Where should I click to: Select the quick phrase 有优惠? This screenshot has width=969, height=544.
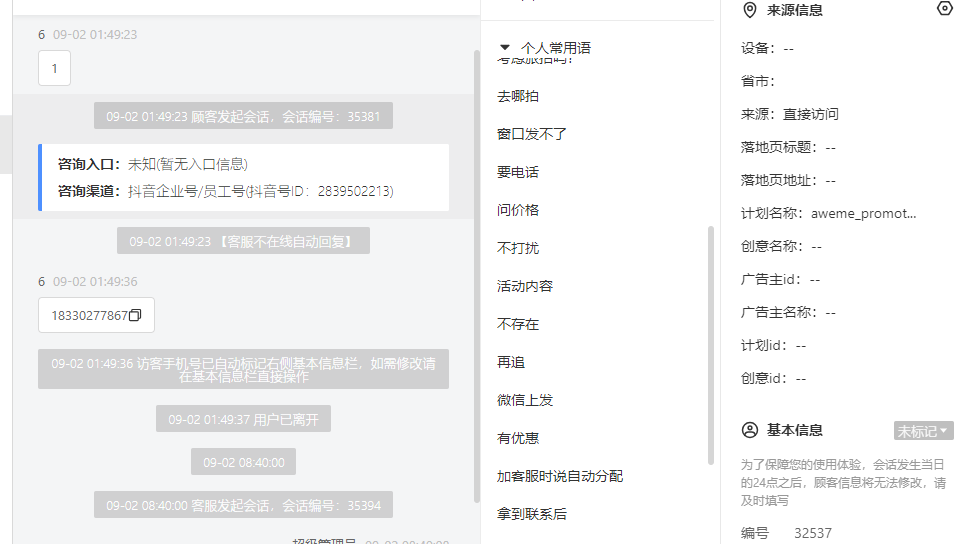(518, 438)
